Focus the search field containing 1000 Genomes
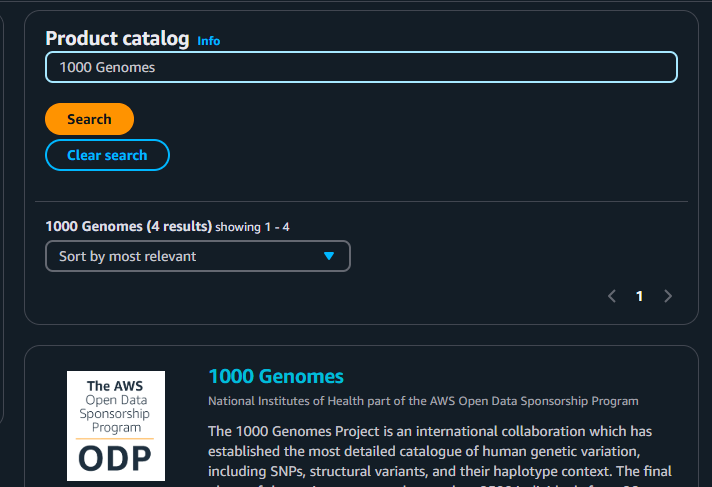Screen dimensions: 712x487 [361, 67]
